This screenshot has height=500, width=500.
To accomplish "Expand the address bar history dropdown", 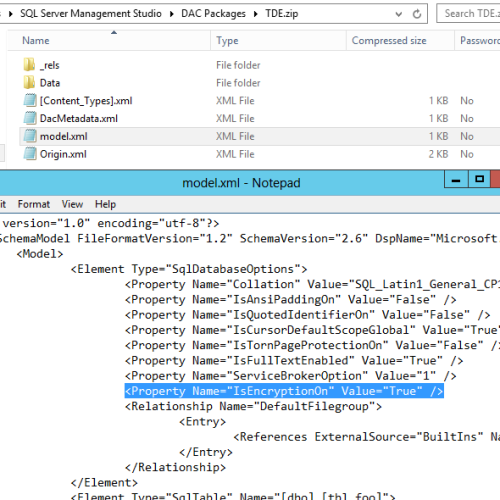I will click(x=398, y=14).
